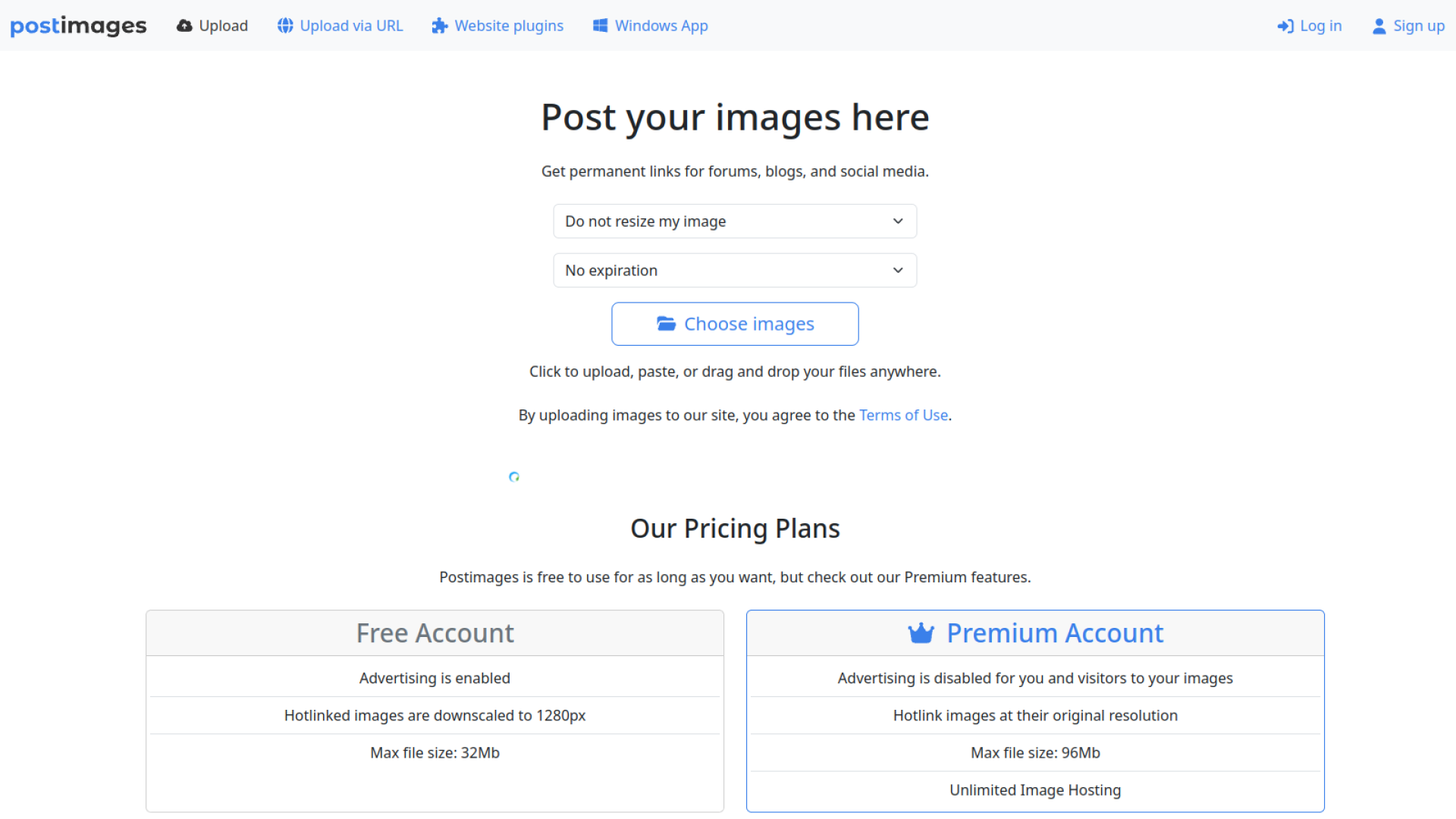Open the Upload via URL menu item
This screenshot has width=1456, height=819.
[351, 26]
